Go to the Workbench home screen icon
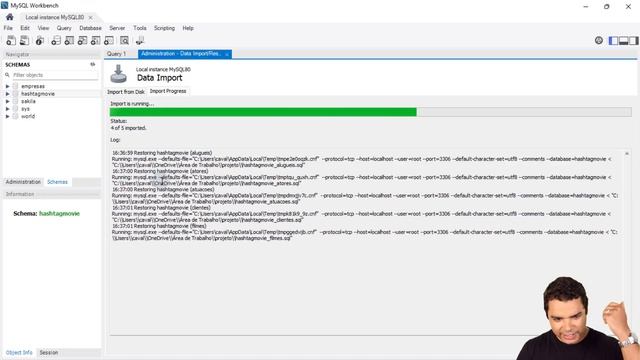640x360 pixels. coord(9,17)
